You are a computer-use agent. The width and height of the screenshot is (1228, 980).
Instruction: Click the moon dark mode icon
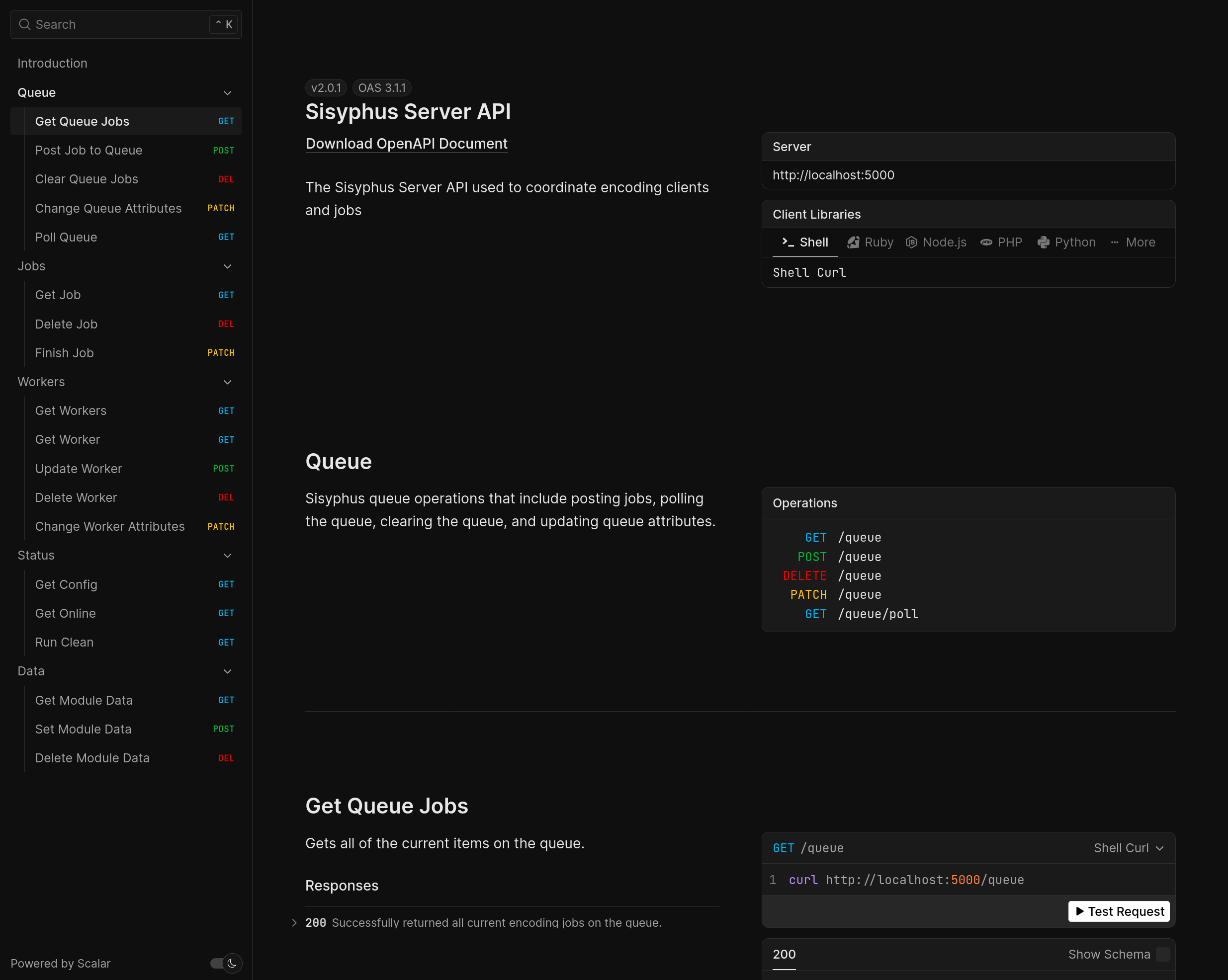232,963
